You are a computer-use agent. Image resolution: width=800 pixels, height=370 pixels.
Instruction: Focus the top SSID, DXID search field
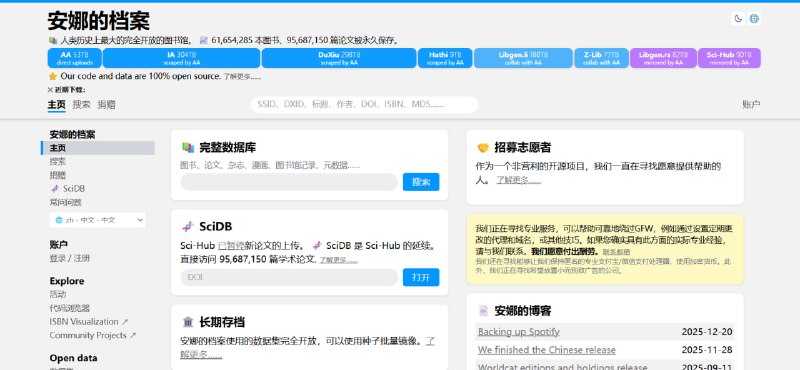pyautogui.click(x=364, y=105)
